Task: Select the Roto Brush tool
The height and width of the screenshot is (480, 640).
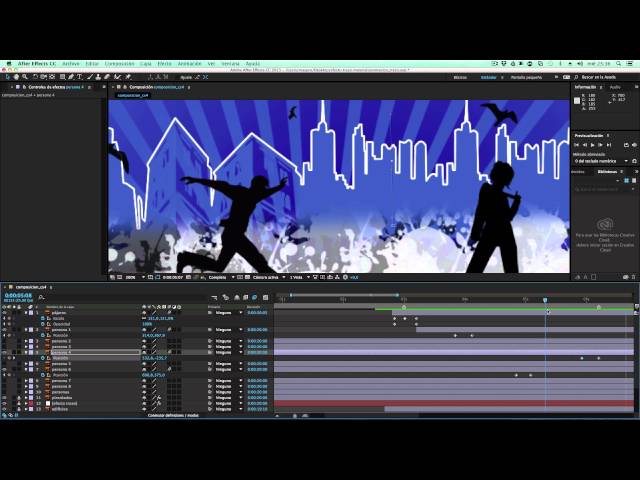Action: coord(118,77)
